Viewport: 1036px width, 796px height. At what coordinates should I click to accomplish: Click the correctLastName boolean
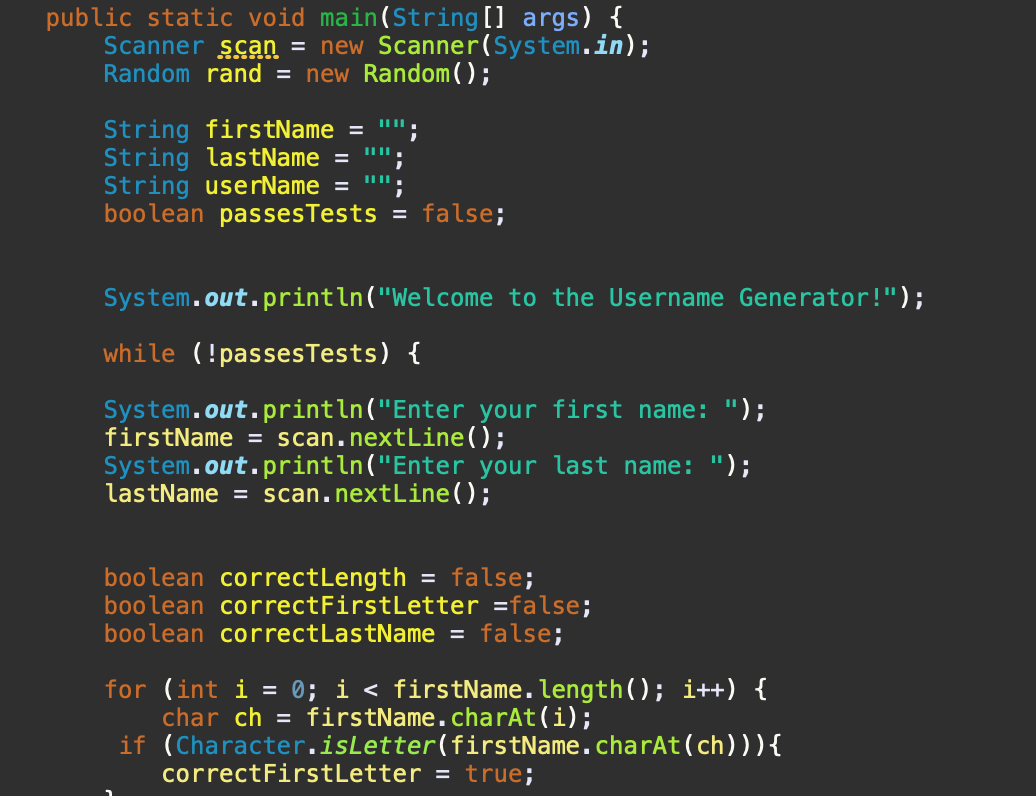325,633
